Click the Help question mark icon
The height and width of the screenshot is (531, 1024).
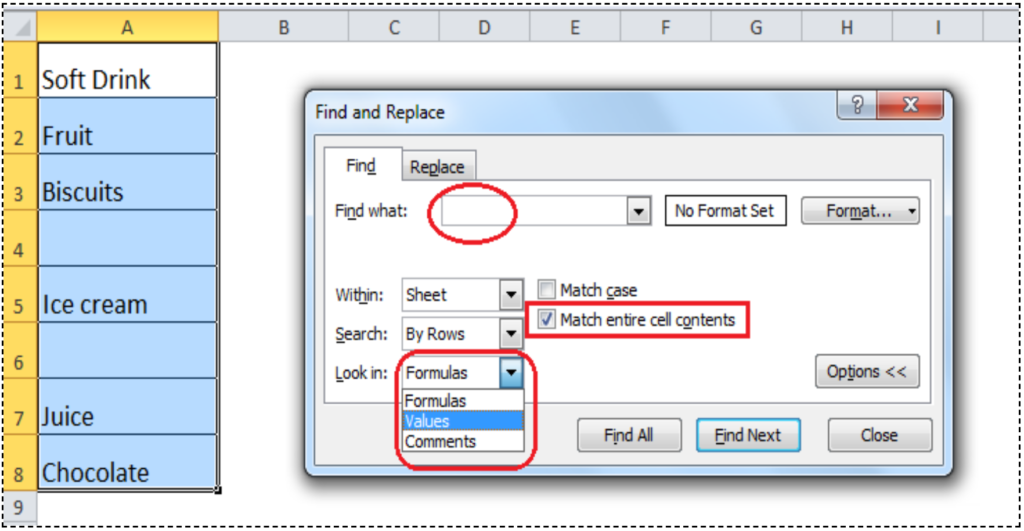click(857, 106)
